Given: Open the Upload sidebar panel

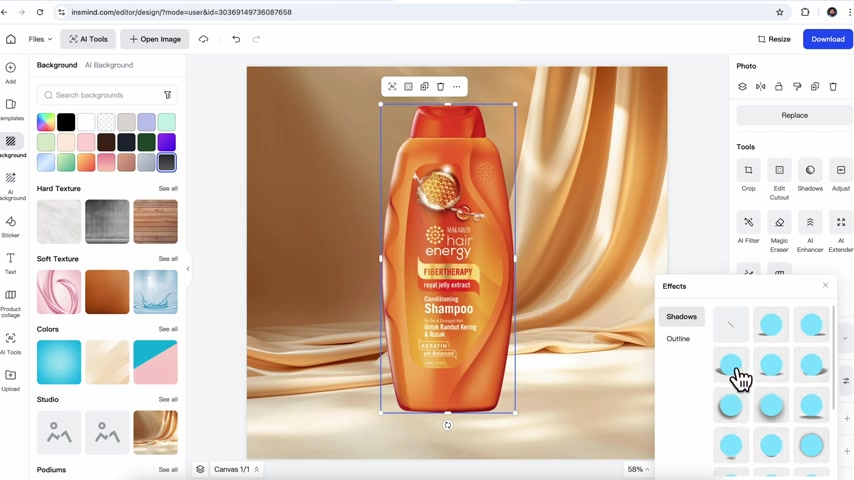Looking at the screenshot, I should click(10, 380).
